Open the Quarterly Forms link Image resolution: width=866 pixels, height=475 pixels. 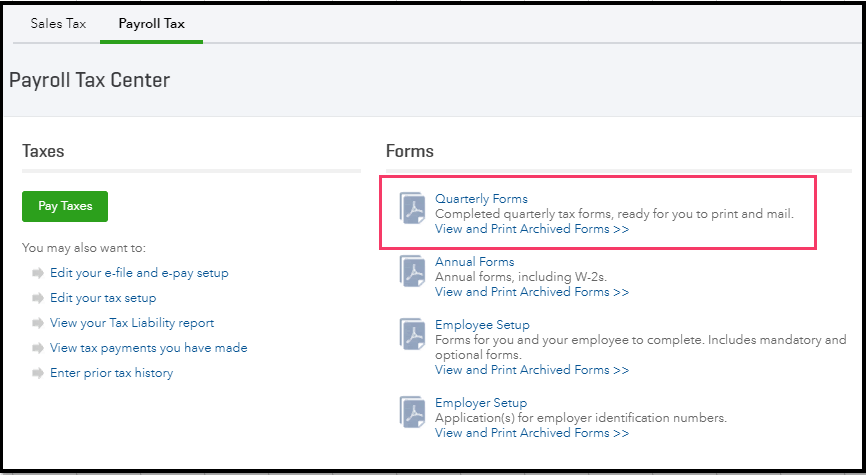pyautogui.click(x=481, y=199)
